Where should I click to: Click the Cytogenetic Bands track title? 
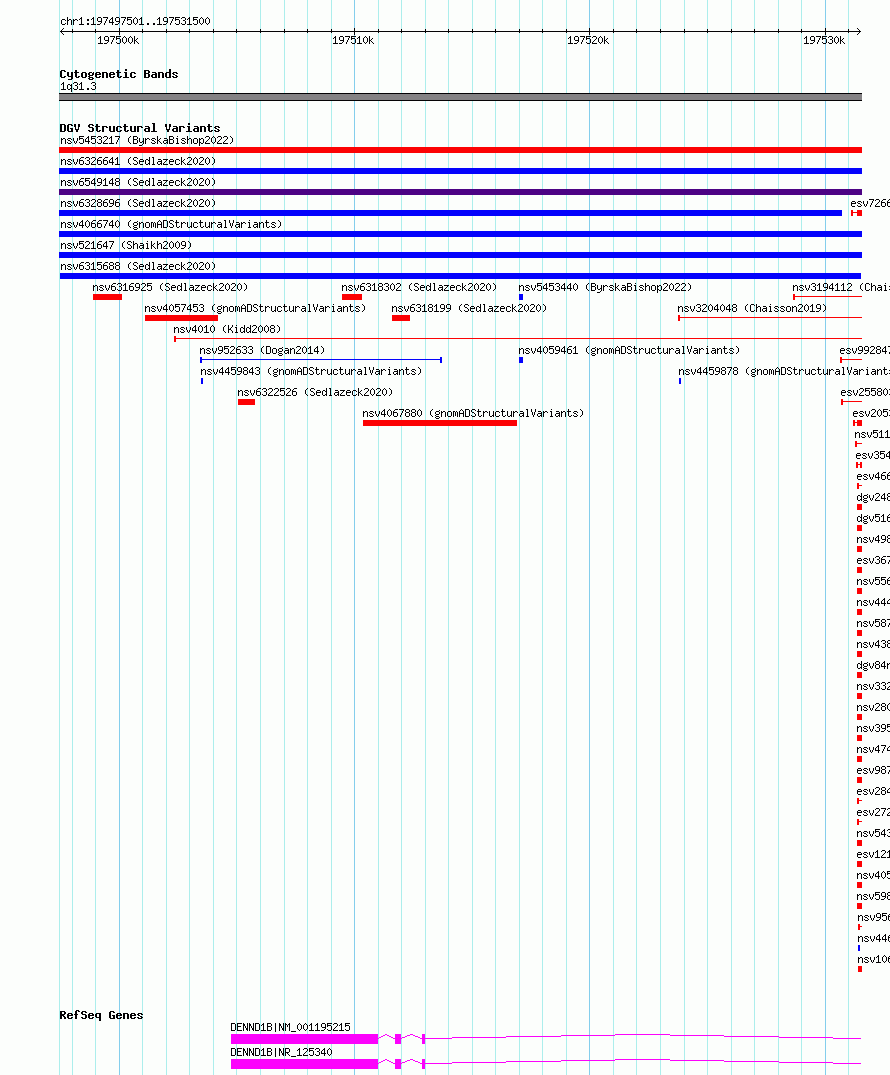(119, 74)
